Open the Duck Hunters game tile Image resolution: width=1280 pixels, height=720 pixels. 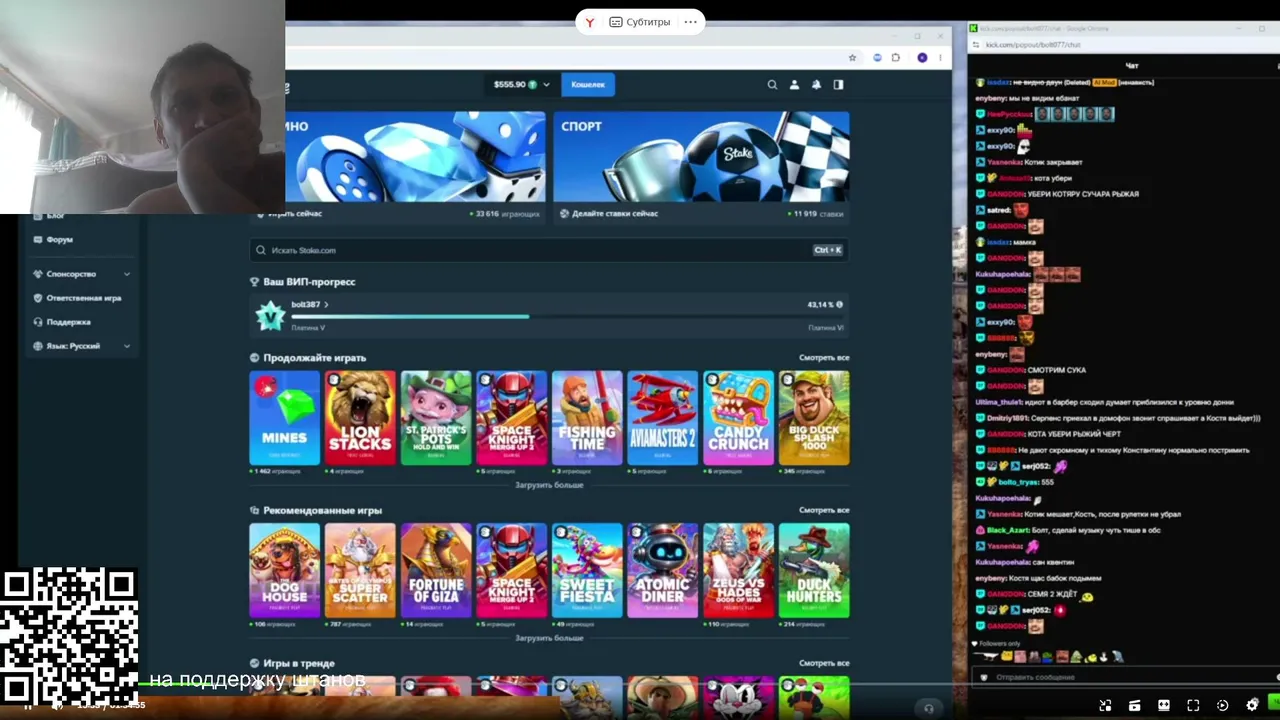814,571
